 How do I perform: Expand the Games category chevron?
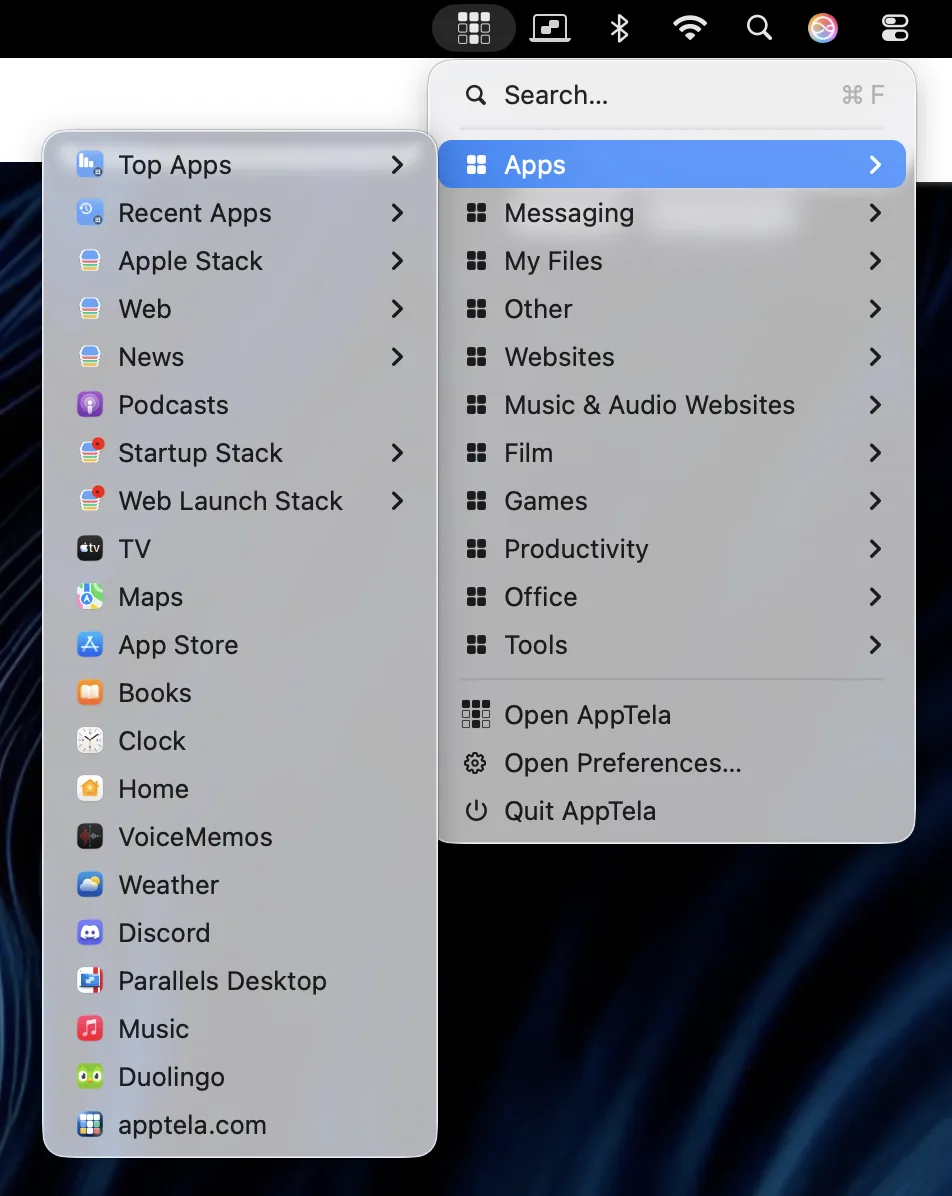pos(875,501)
